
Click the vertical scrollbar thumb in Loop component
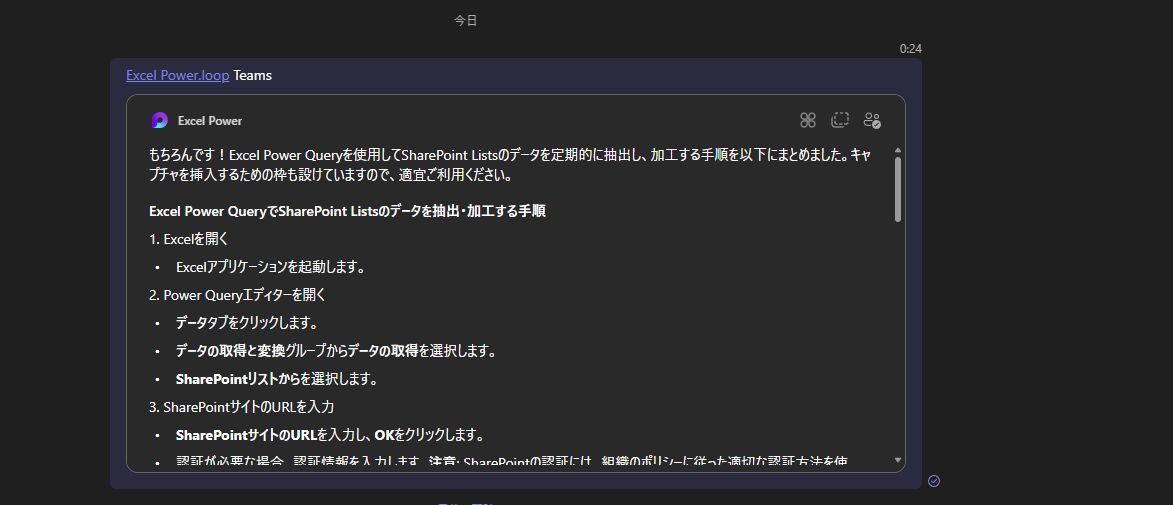(x=898, y=189)
